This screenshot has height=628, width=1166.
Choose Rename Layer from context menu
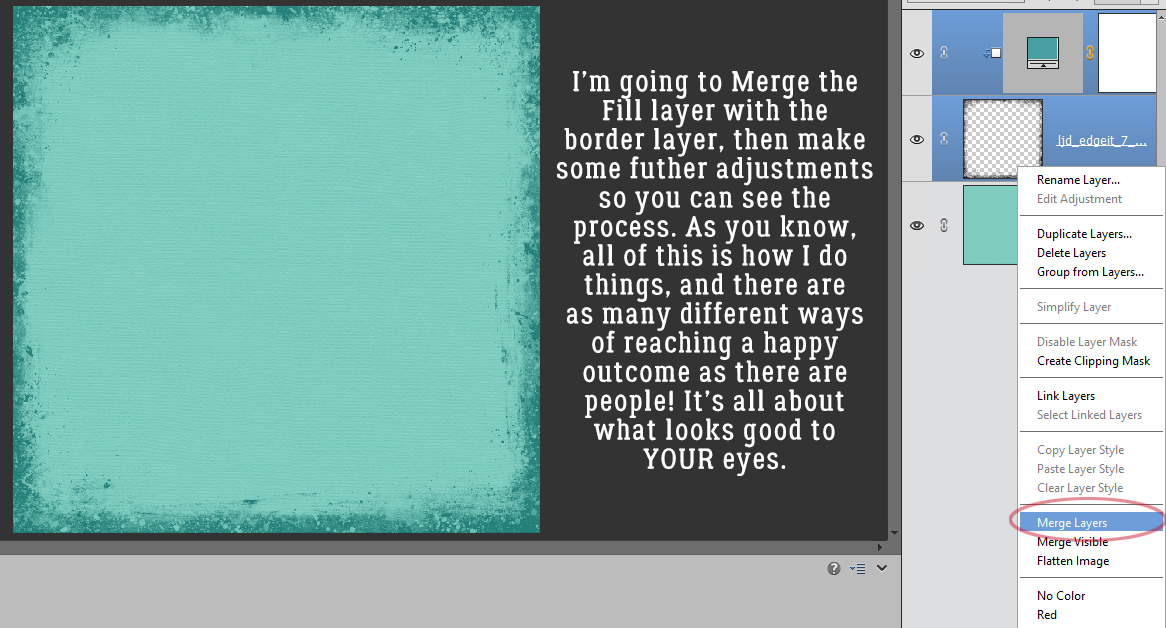[x=1078, y=180]
